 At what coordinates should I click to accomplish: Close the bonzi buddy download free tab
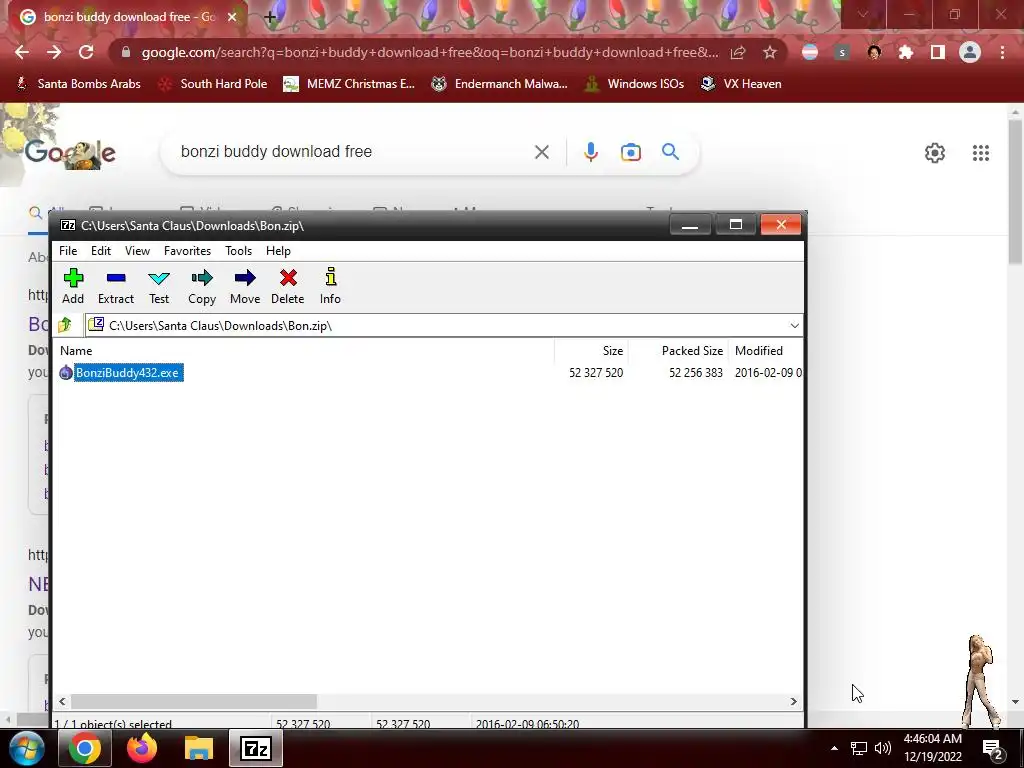[232, 17]
